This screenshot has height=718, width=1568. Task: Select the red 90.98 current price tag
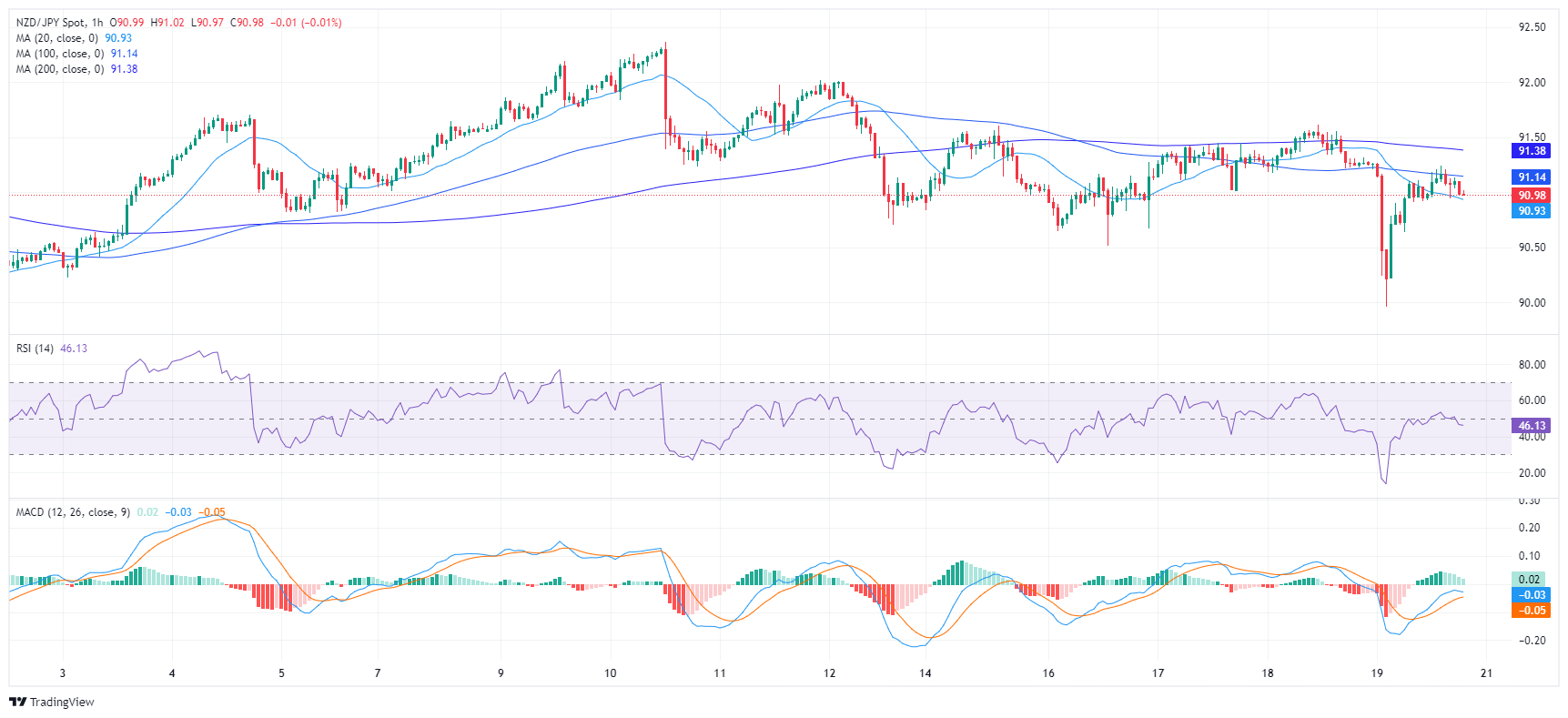pos(1532,196)
